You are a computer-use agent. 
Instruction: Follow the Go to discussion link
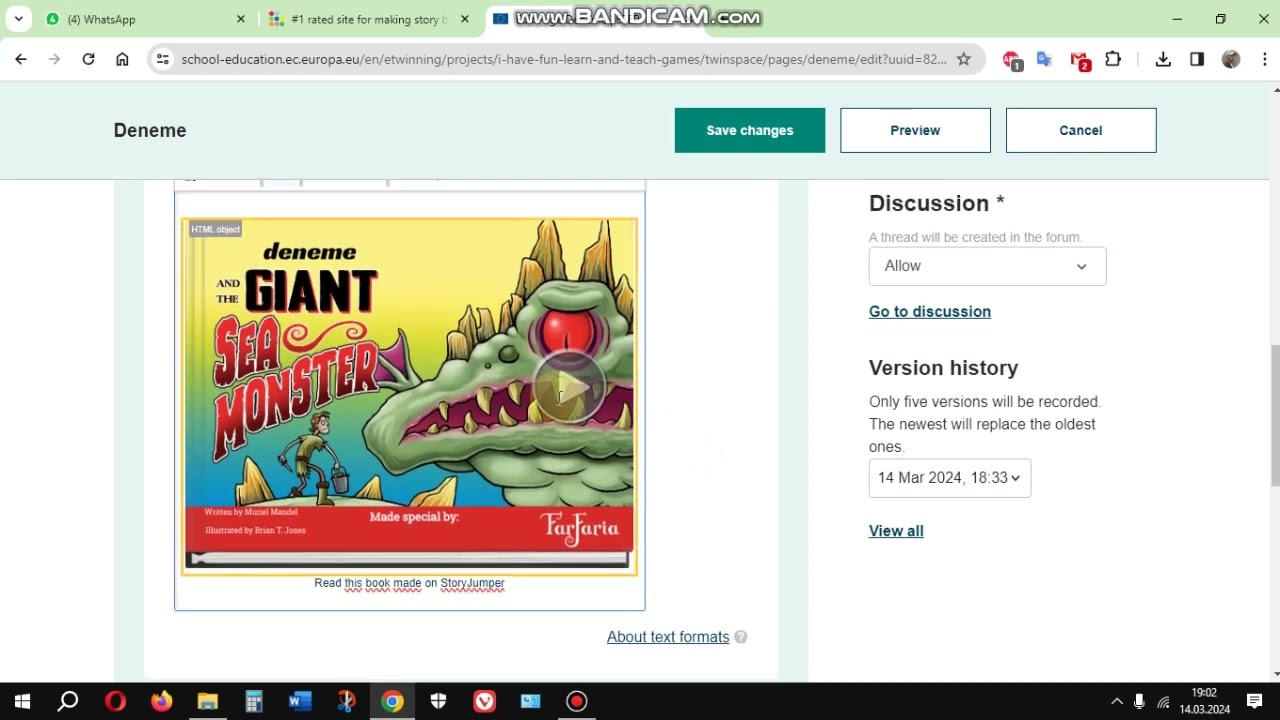pos(930,312)
